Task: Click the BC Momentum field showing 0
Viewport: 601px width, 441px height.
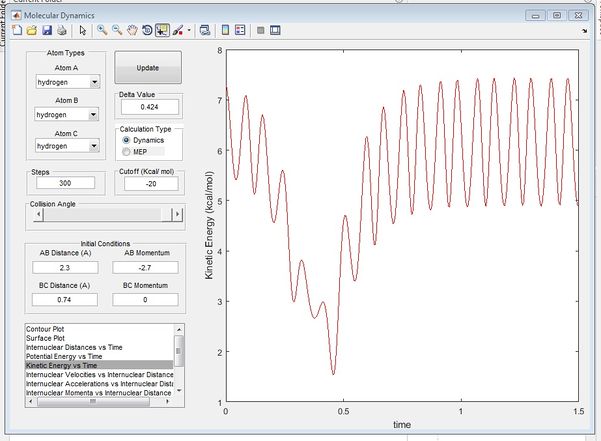Action: 145,300
